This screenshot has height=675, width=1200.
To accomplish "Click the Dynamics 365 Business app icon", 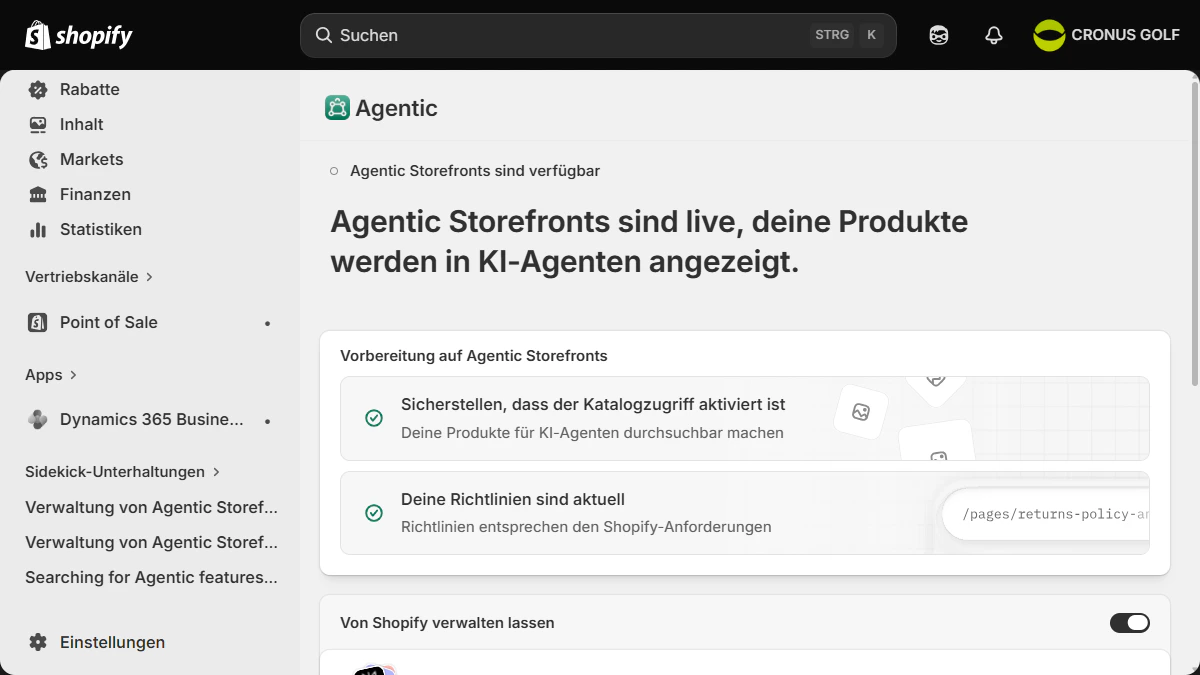I will point(38,420).
